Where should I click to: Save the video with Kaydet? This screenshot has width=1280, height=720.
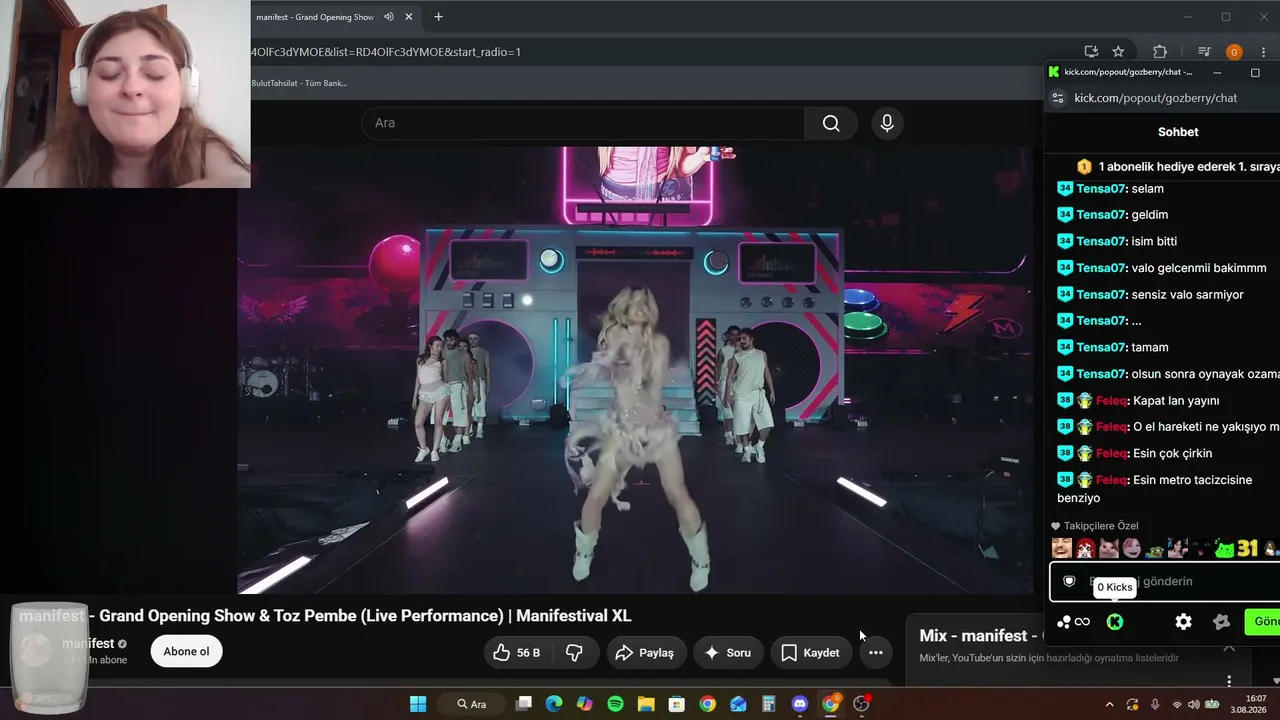tap(810, 653)
